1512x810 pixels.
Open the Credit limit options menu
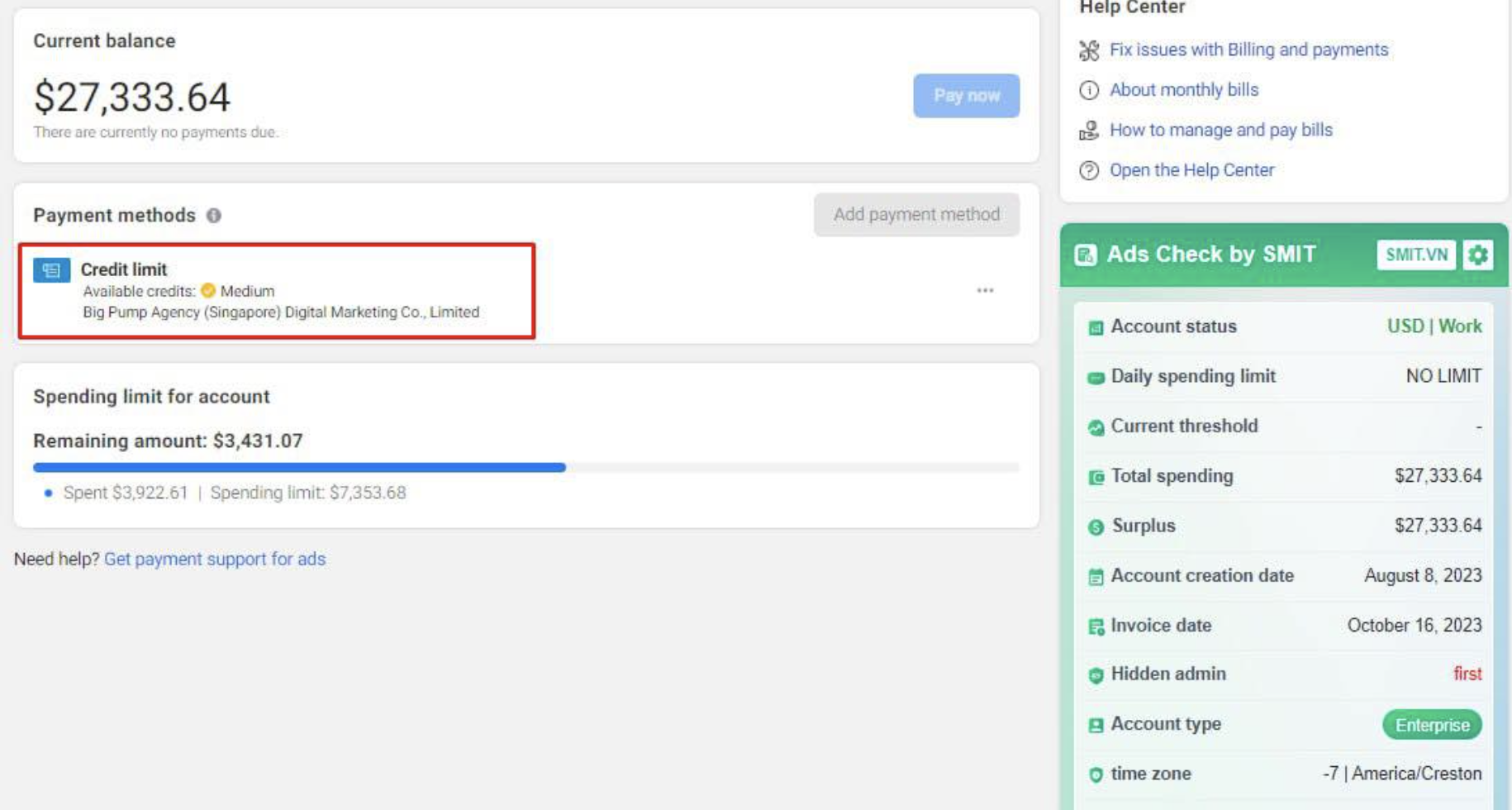(985, 290)
